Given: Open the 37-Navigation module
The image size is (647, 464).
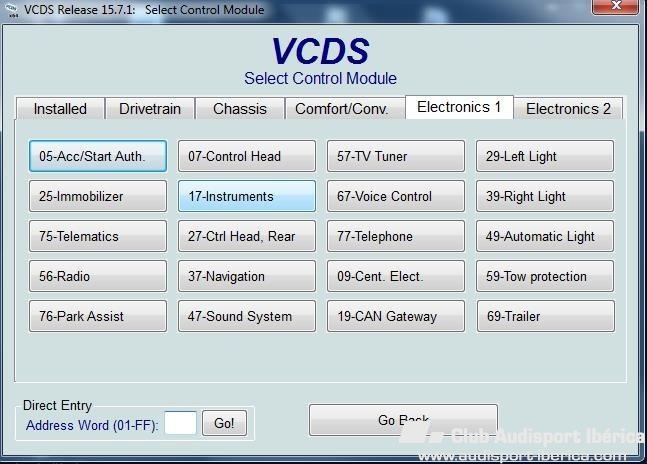Looking at the screenshot, I should click(247, 276).
